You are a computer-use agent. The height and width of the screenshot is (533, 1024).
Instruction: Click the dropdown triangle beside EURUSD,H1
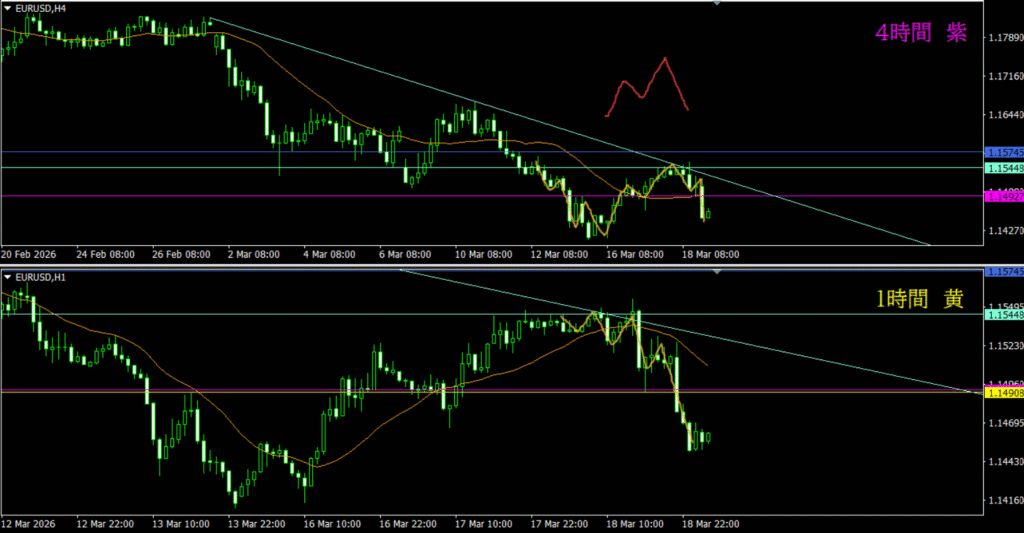pos(8,275)
